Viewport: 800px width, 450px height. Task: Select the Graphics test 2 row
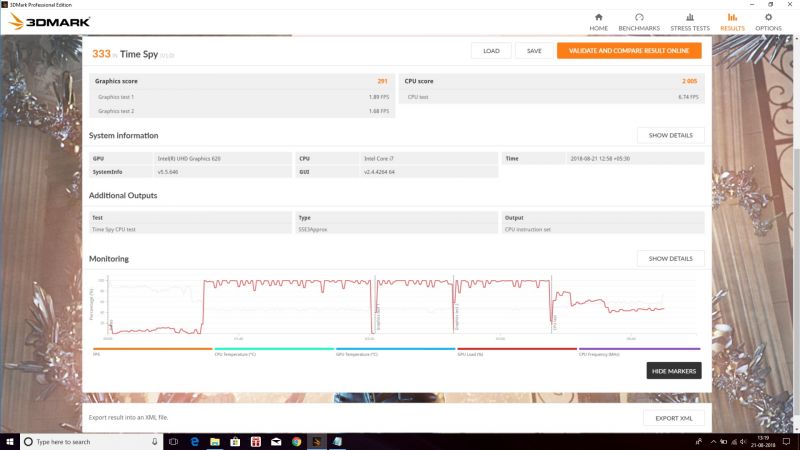(x=242, y=111)
